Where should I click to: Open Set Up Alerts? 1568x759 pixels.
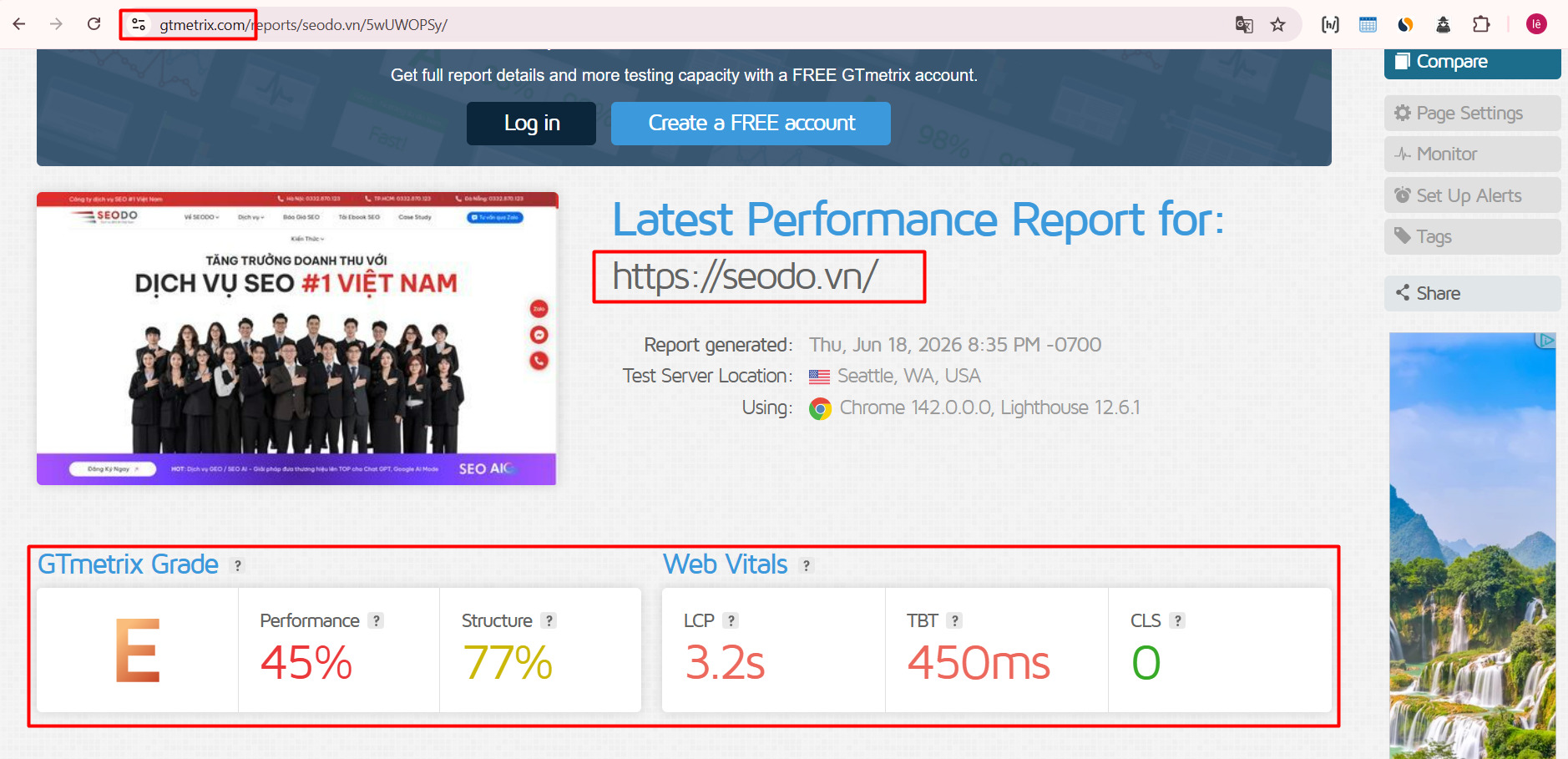[x=1472, y=195]
